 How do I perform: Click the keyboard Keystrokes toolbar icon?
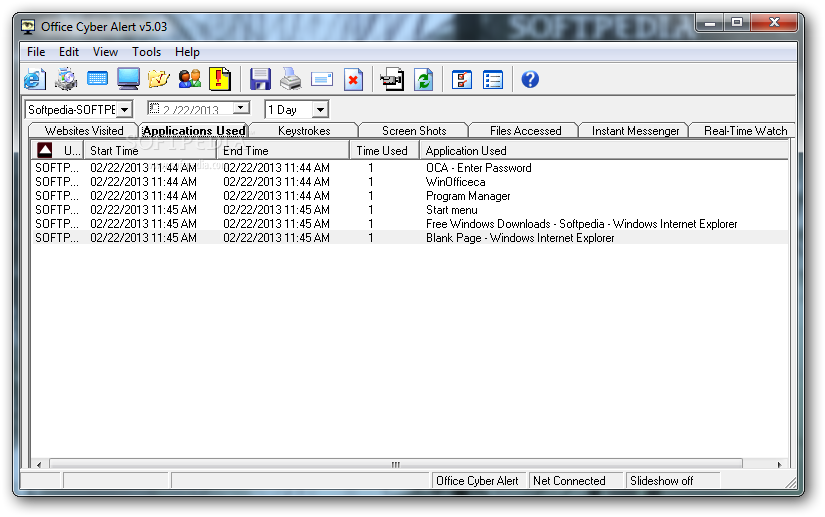tap(97, 79)
